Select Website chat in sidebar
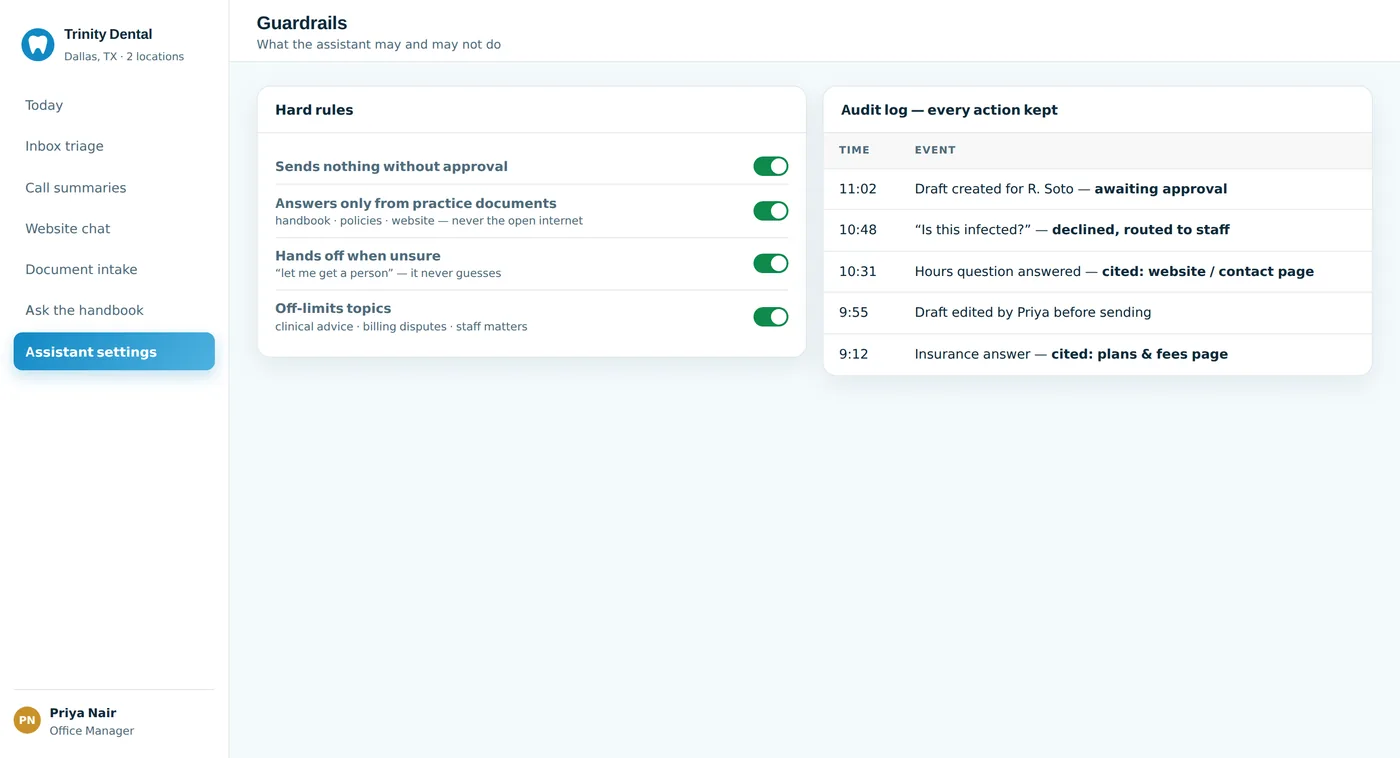The width and height of the screenshot is (1400, 758). click(x=114, y=229)
